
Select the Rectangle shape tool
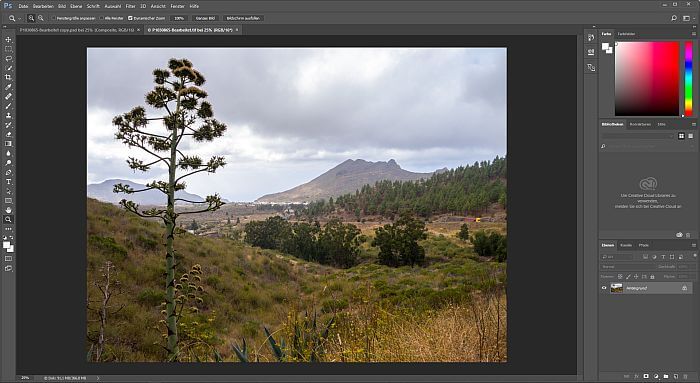[8, 201]
